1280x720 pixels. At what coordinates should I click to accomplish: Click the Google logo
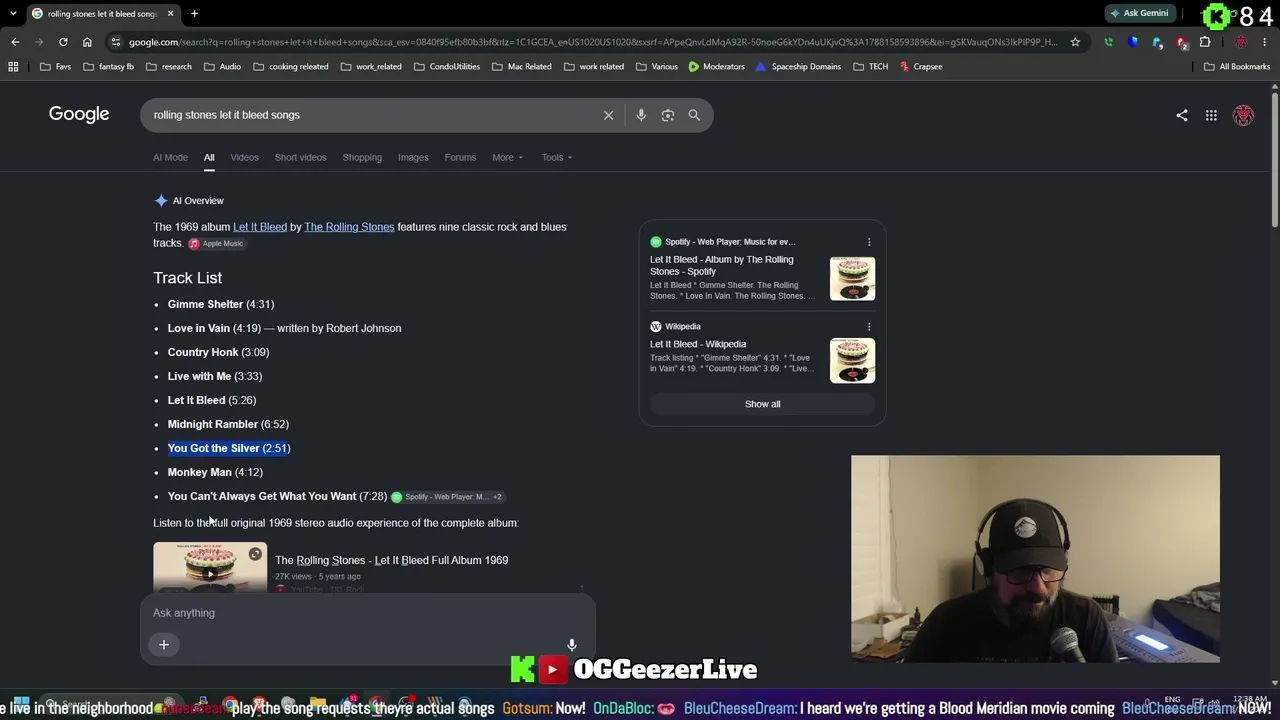[79, 114]
